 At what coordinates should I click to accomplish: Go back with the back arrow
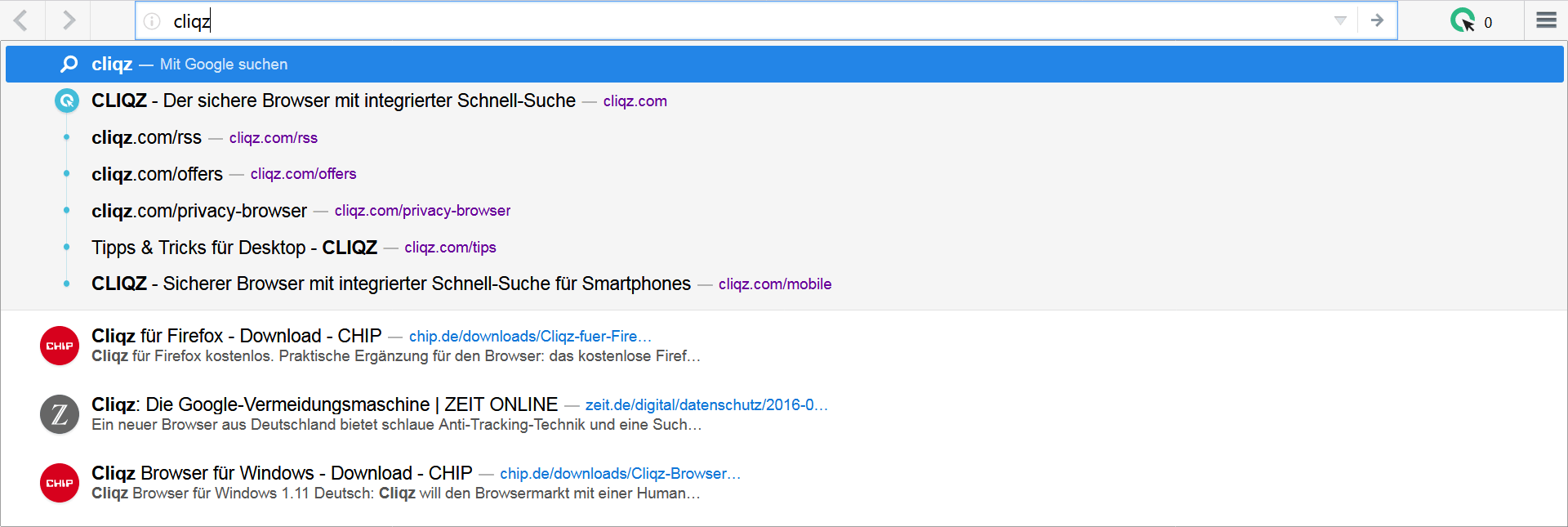point(21,20)
